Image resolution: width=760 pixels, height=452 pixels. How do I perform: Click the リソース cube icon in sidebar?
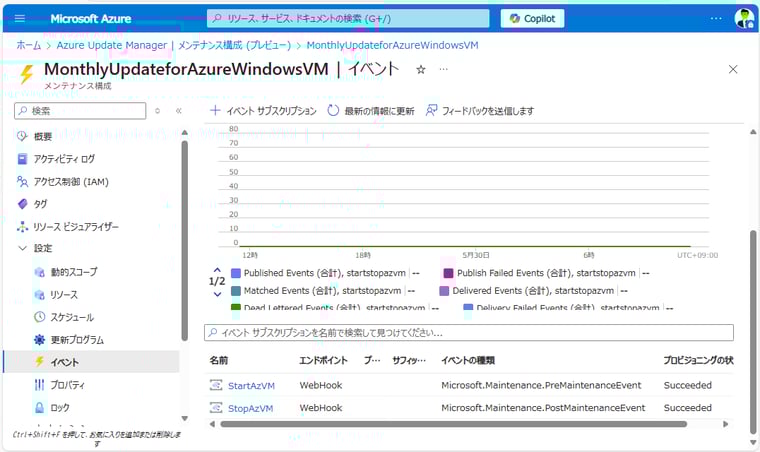(x=40, y=295)
